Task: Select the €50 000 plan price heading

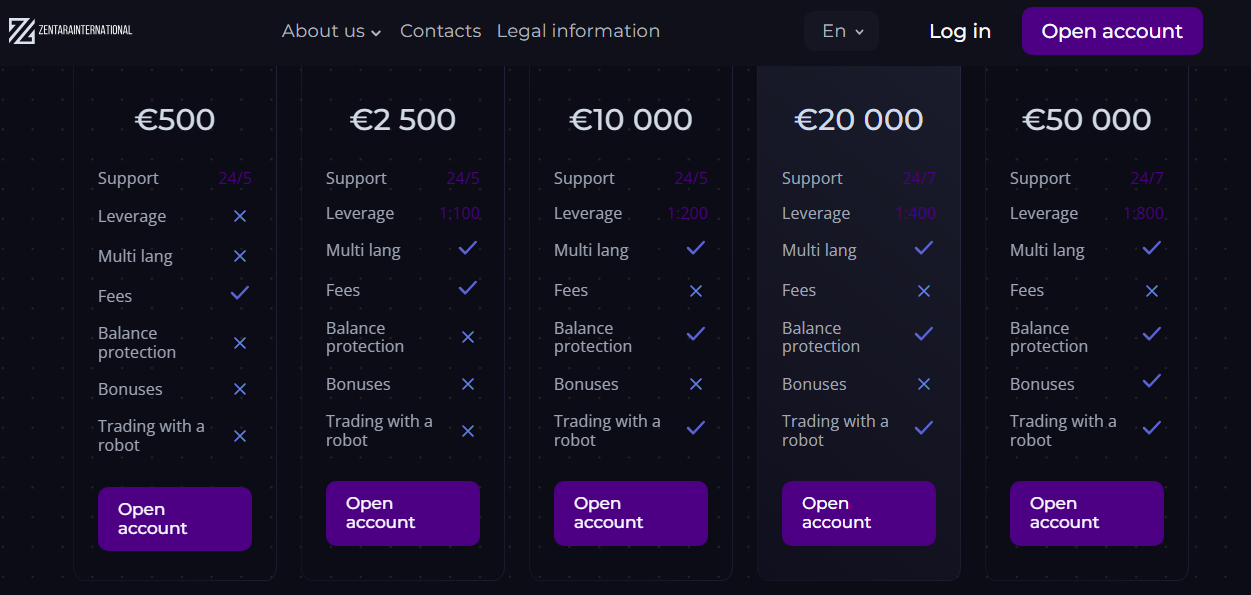Action: (x=1087, y=120)
